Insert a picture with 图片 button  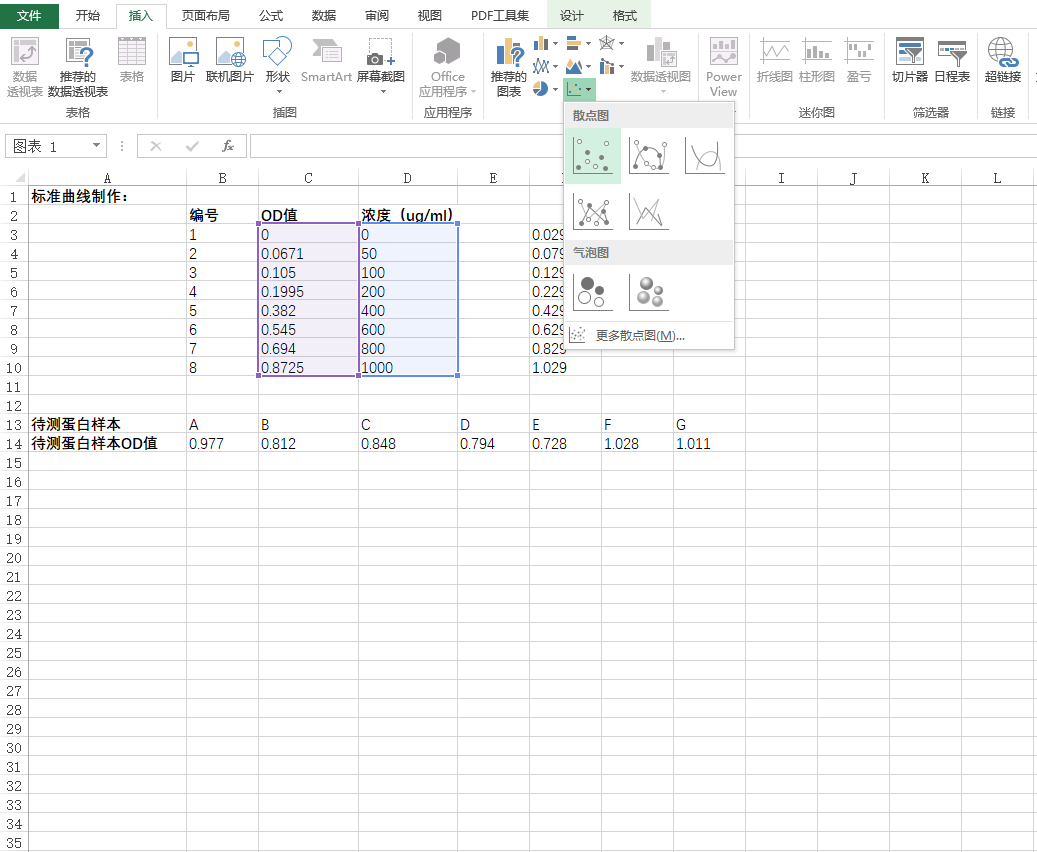pos(183,60)
